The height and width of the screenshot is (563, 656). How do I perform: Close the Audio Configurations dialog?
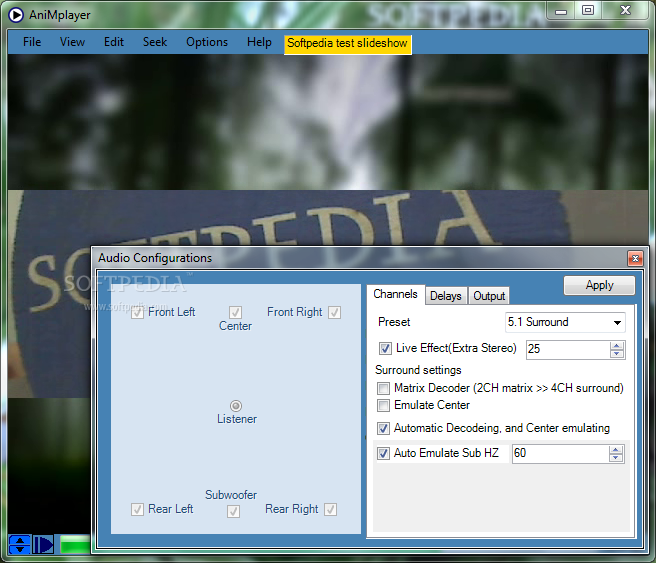click(635, 258)
